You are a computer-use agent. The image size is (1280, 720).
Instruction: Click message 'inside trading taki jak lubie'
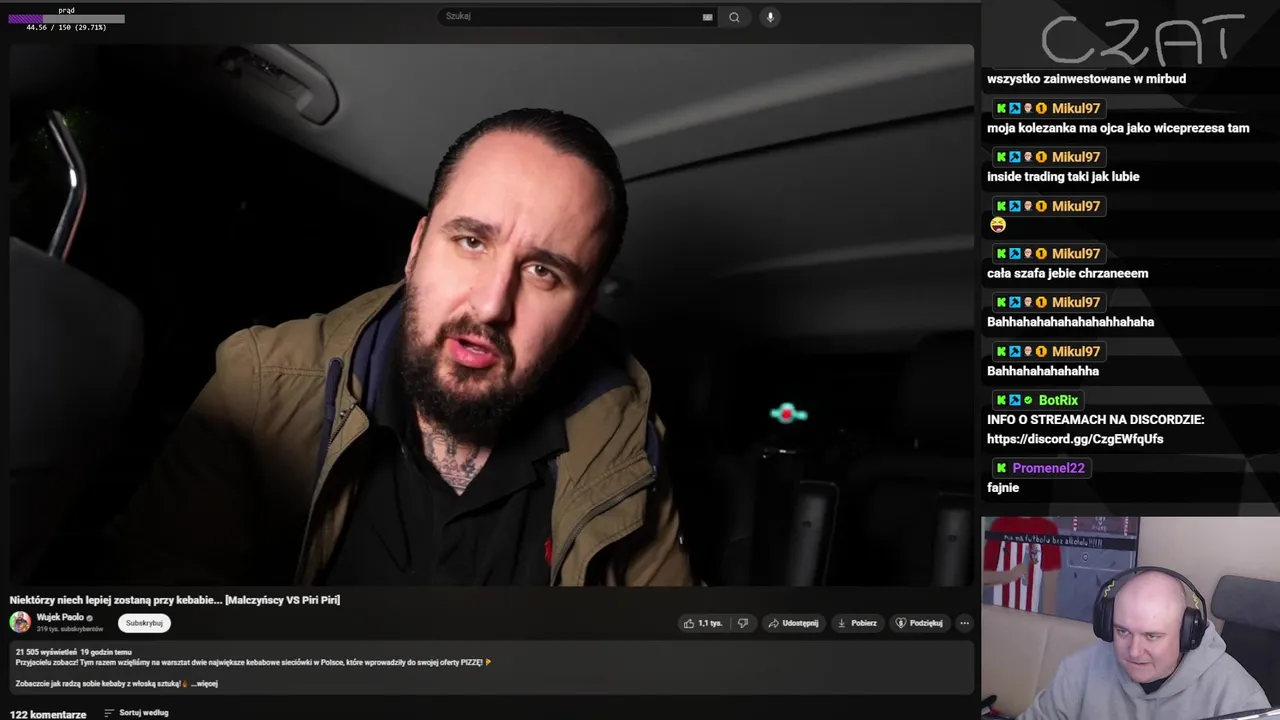click(1063, 177)
